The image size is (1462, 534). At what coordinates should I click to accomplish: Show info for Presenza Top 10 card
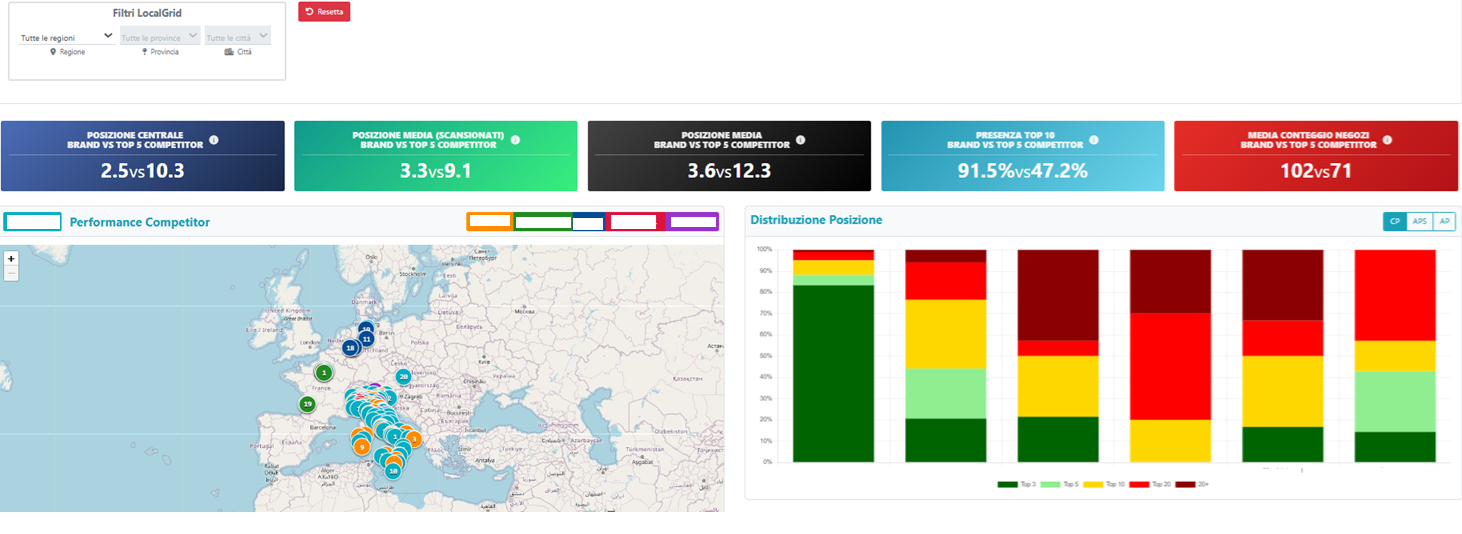[x=1094, y=140]
